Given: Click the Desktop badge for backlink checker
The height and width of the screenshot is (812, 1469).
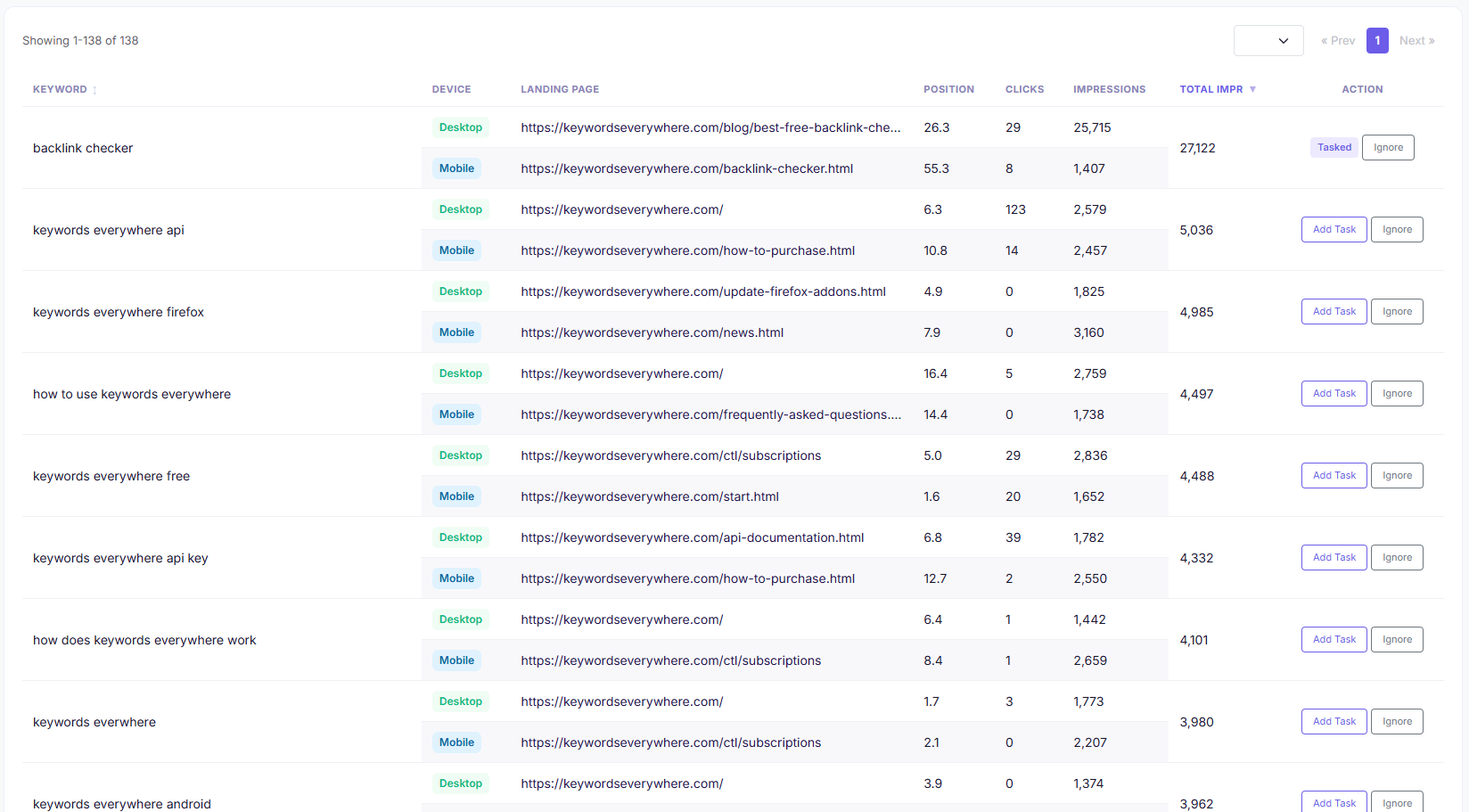Looking at the screenshot, I should pyautogui.click(x=460, y=127).
